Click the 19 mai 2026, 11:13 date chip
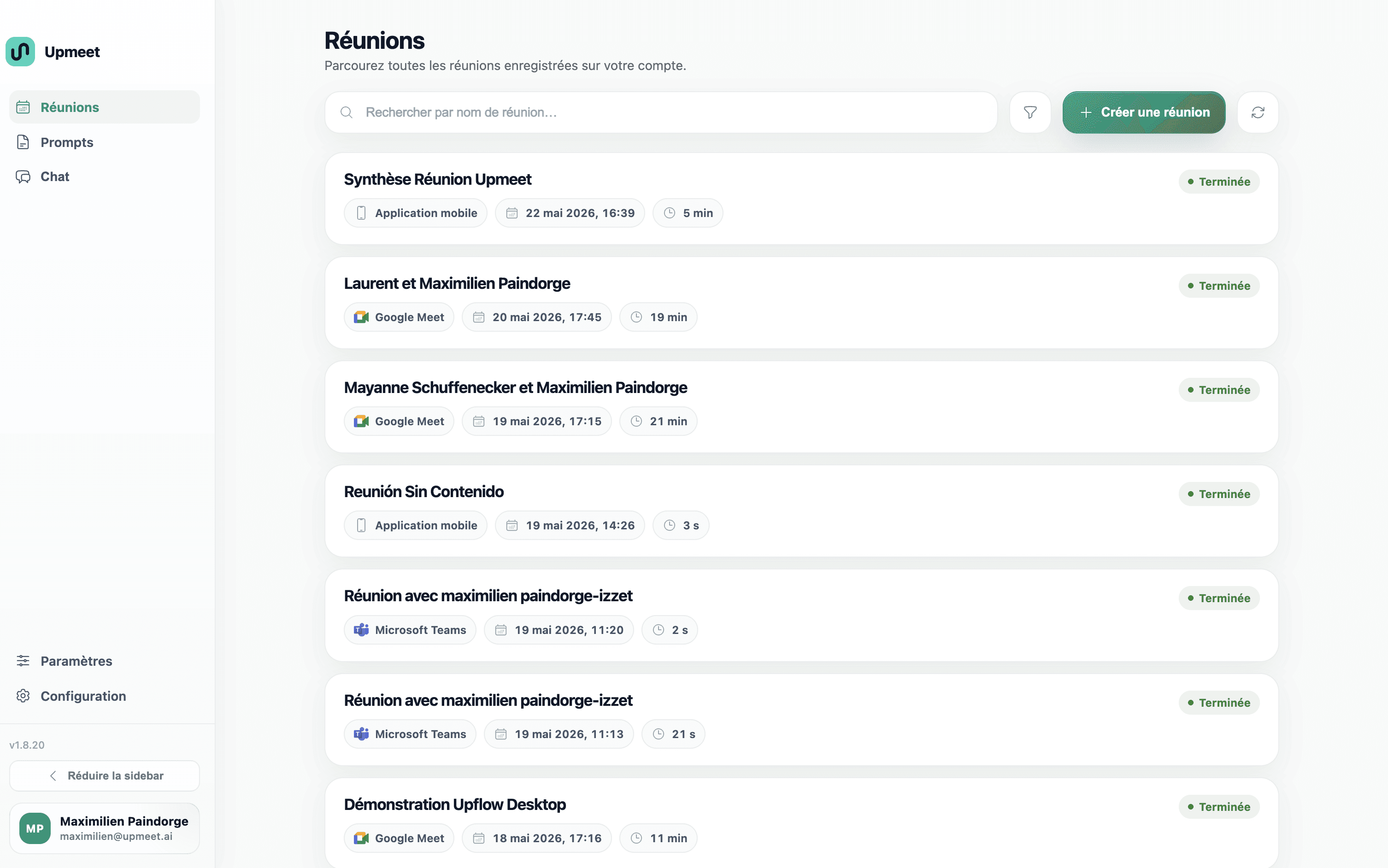 point(559,734)
